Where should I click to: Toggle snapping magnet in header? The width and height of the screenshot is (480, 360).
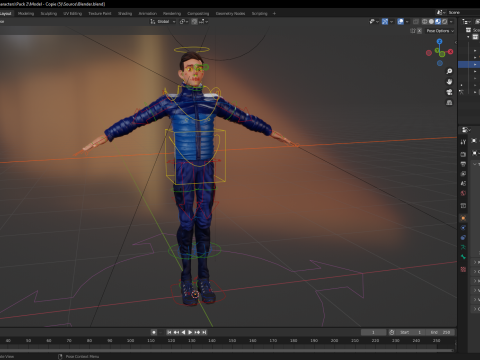194,22
